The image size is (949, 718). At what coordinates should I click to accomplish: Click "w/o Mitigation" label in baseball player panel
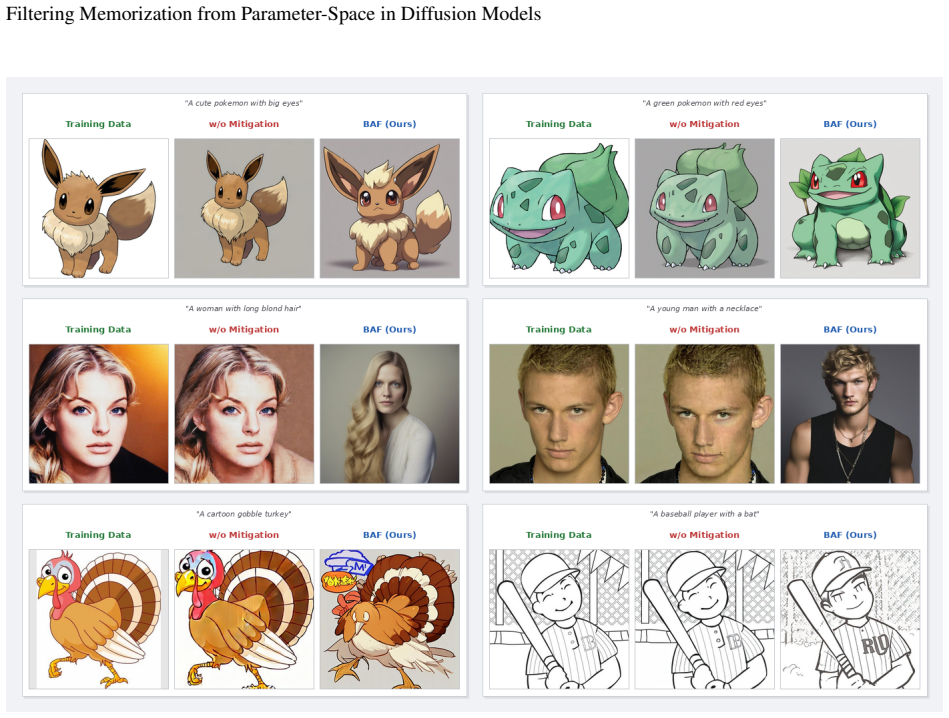pyautogui.click(x=704, y=535)
